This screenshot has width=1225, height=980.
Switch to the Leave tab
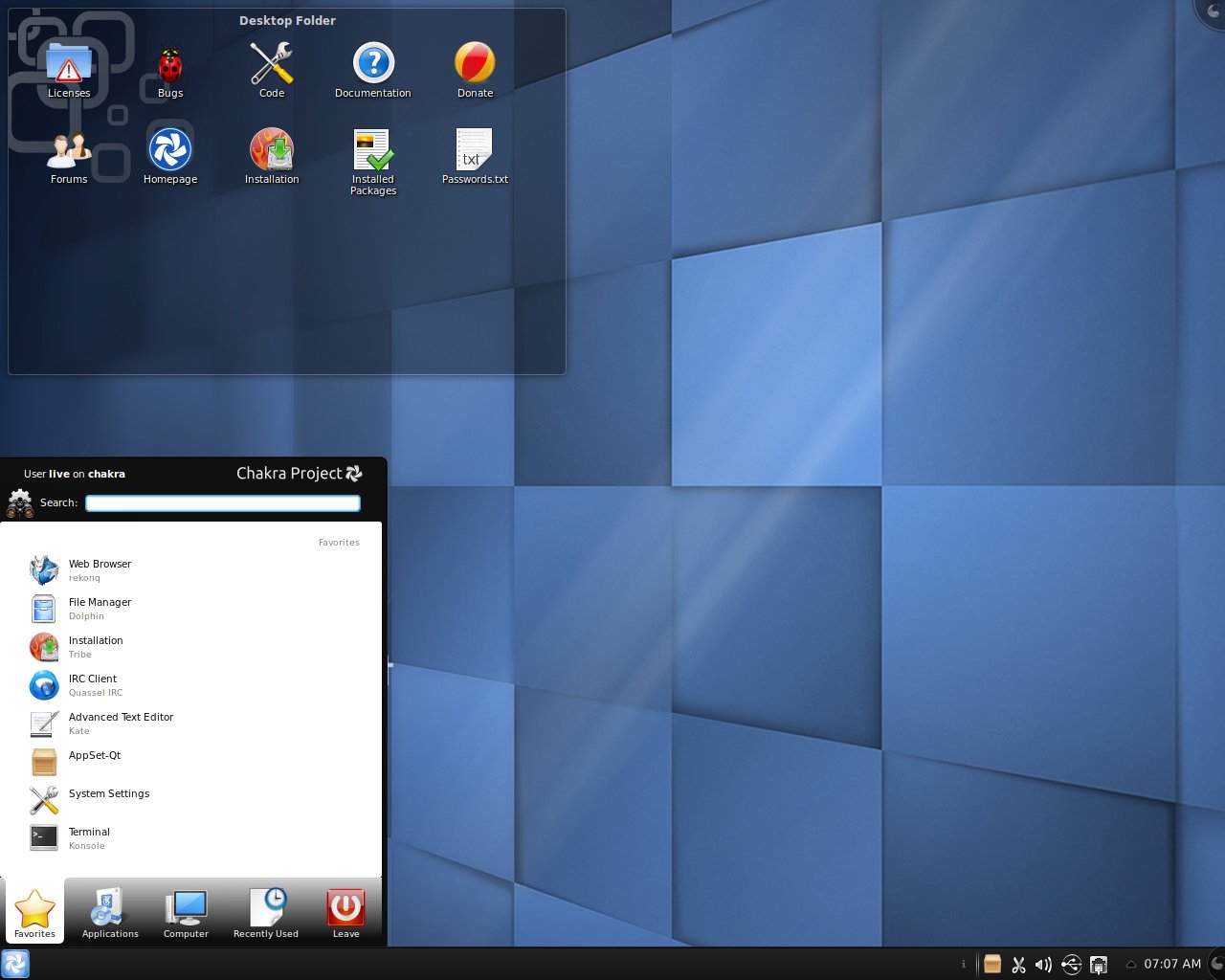[345, 913]
